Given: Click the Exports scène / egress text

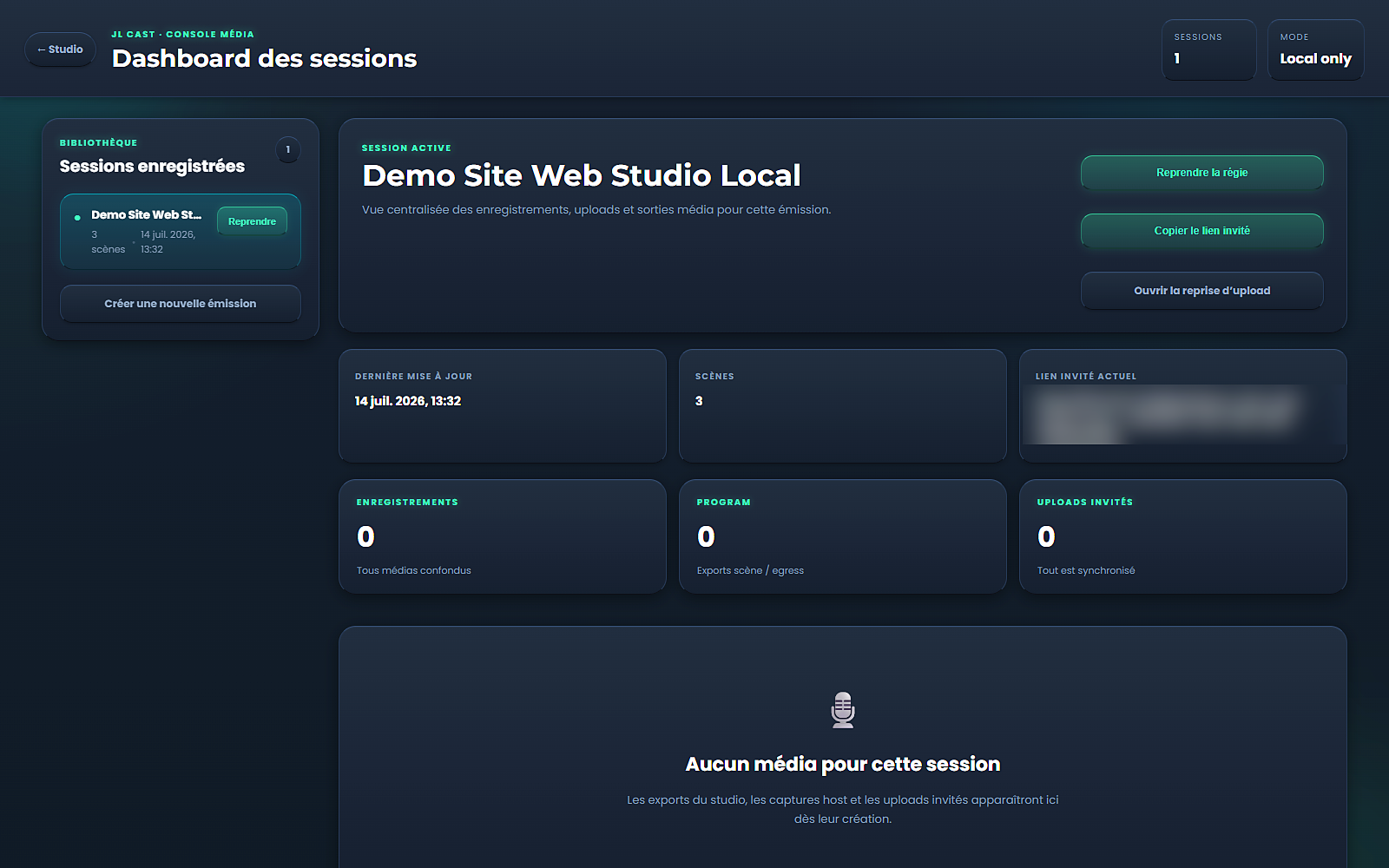Looking at the screenshot, I should tap(750, 570).
